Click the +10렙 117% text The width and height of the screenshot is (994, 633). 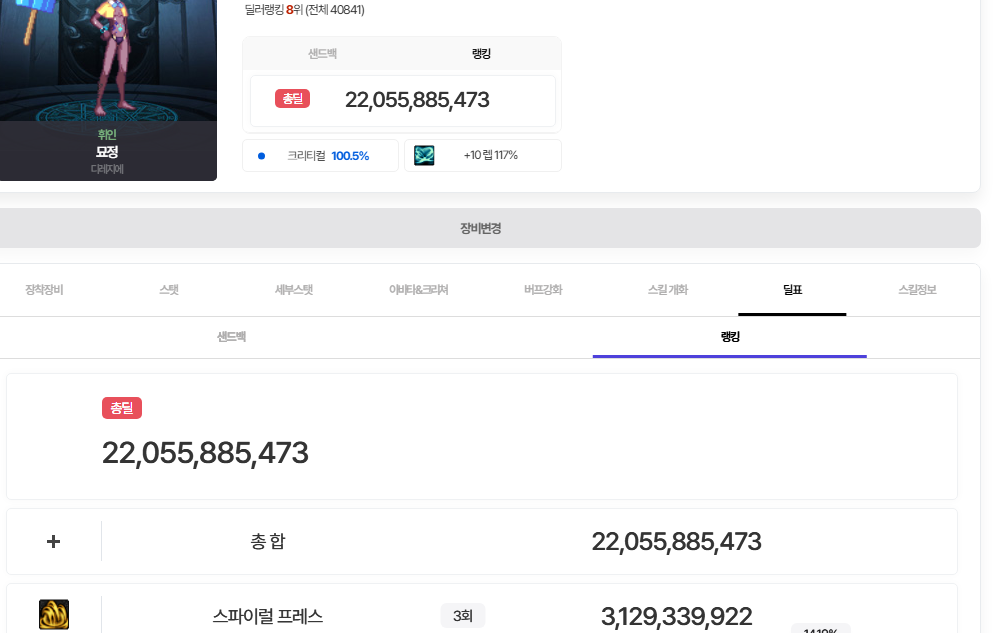click(491, 155)
